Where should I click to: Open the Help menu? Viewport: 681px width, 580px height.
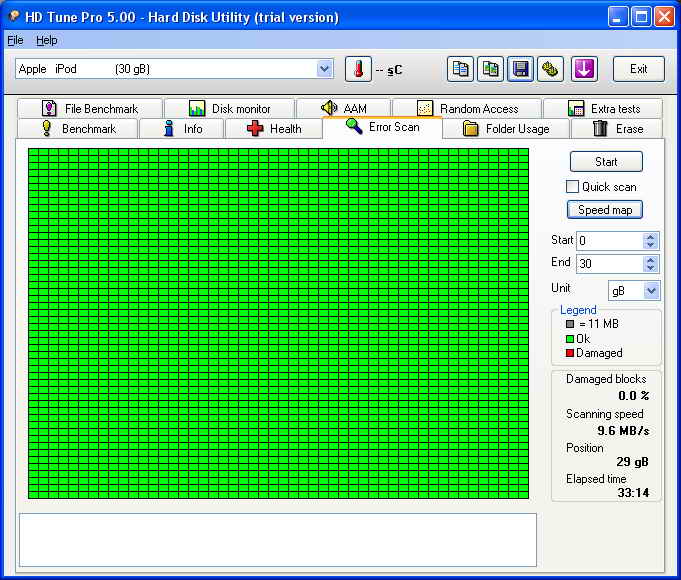47,41
